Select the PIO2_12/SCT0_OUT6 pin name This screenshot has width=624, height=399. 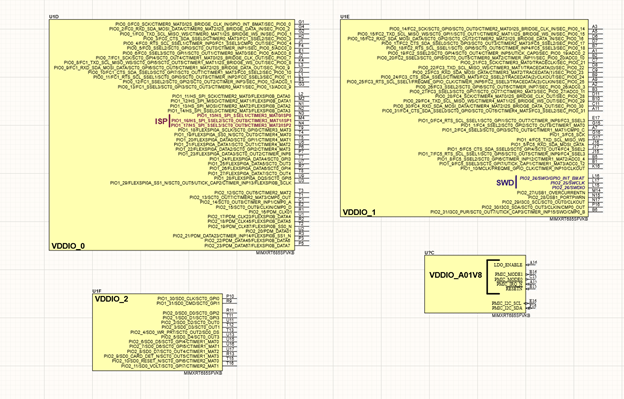click(253, 193)
